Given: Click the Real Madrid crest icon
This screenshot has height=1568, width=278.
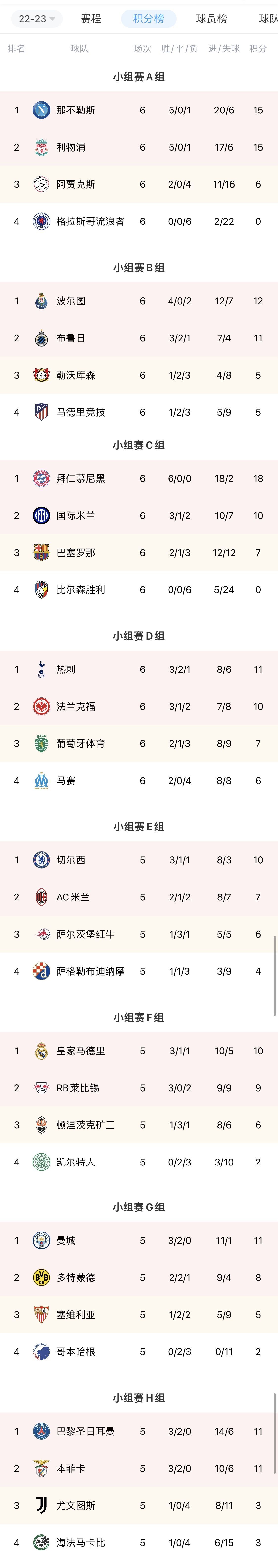Looking at the screenshot, I should 41,1051.
